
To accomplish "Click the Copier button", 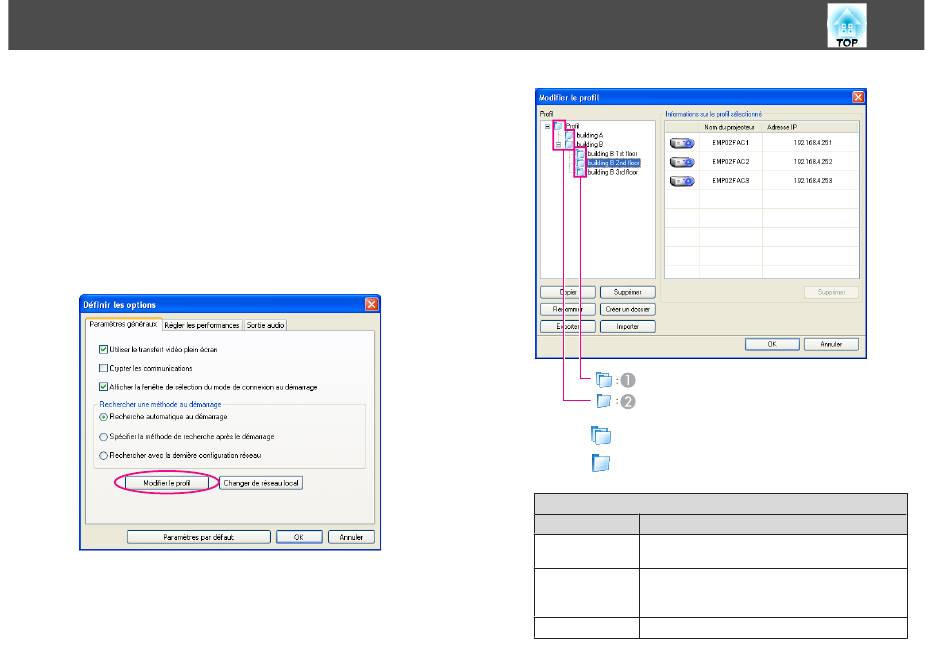I will coord(568,292).
